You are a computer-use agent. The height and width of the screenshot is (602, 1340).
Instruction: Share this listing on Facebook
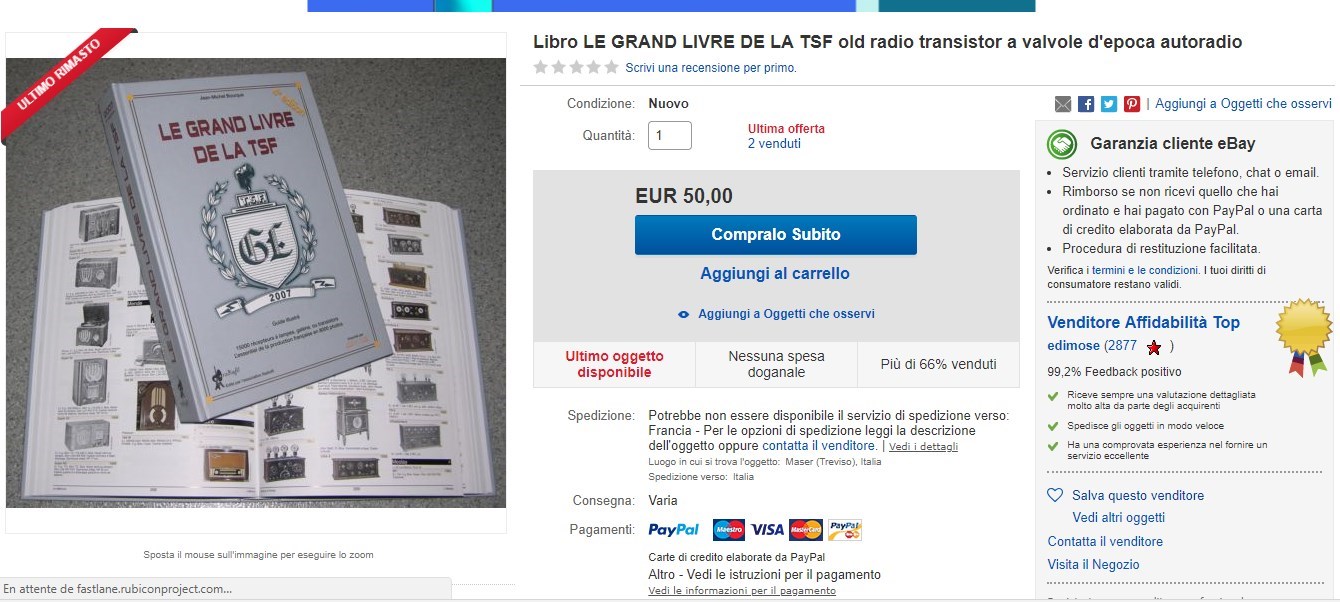coord(1086,104)
